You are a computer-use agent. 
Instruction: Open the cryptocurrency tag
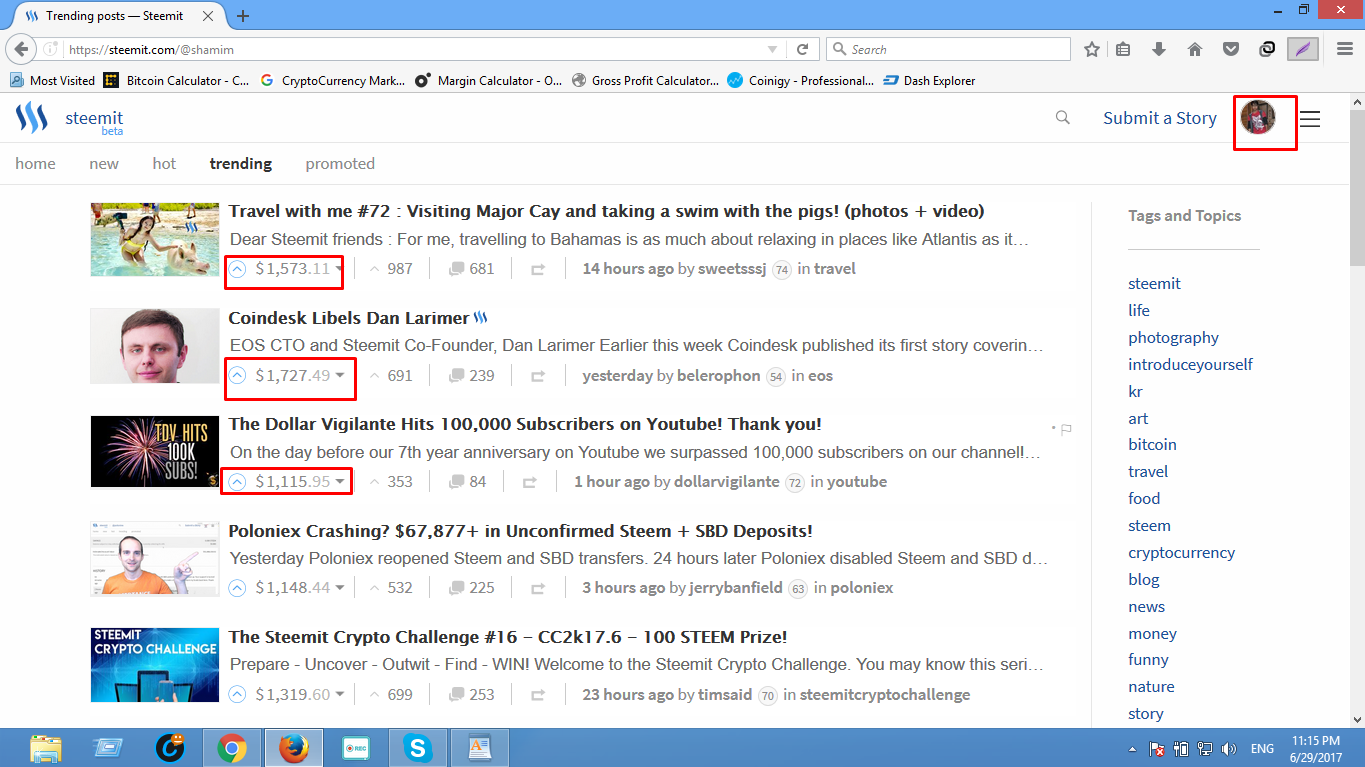coord(1181,552)
